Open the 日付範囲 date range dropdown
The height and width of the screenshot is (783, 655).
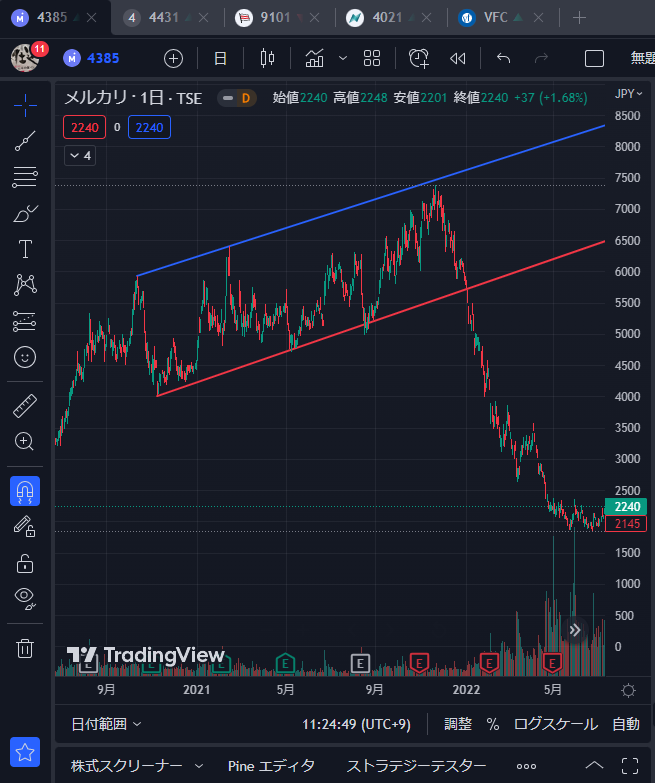coord(106,724)
